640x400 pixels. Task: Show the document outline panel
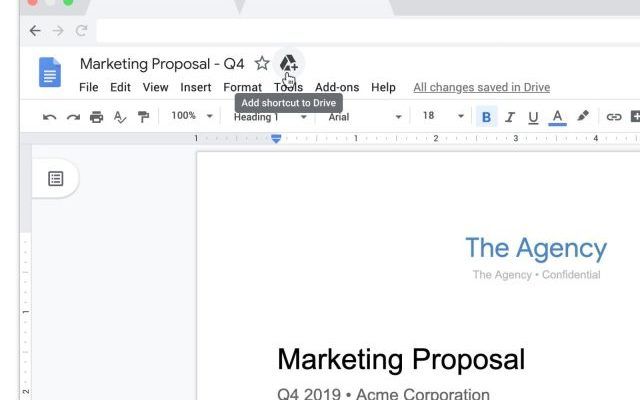(x=56, y=178)
